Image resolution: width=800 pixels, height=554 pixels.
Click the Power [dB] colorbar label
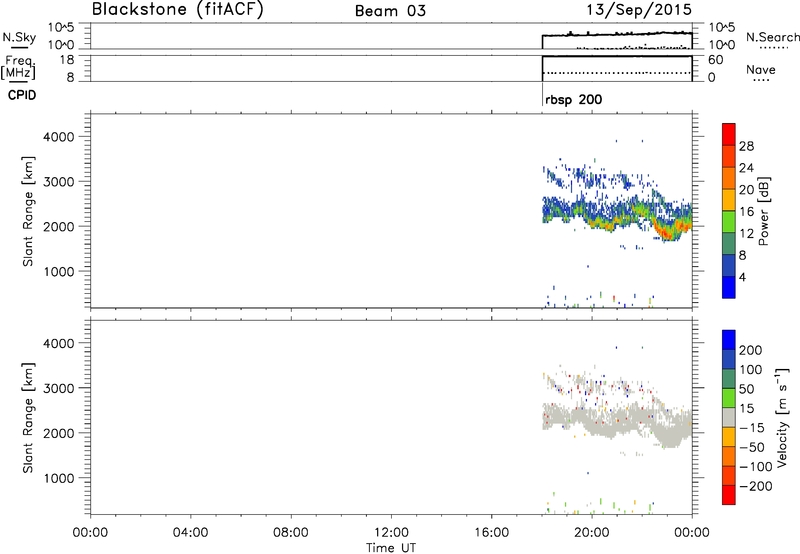pyautogui.click(x=763, y=211)
